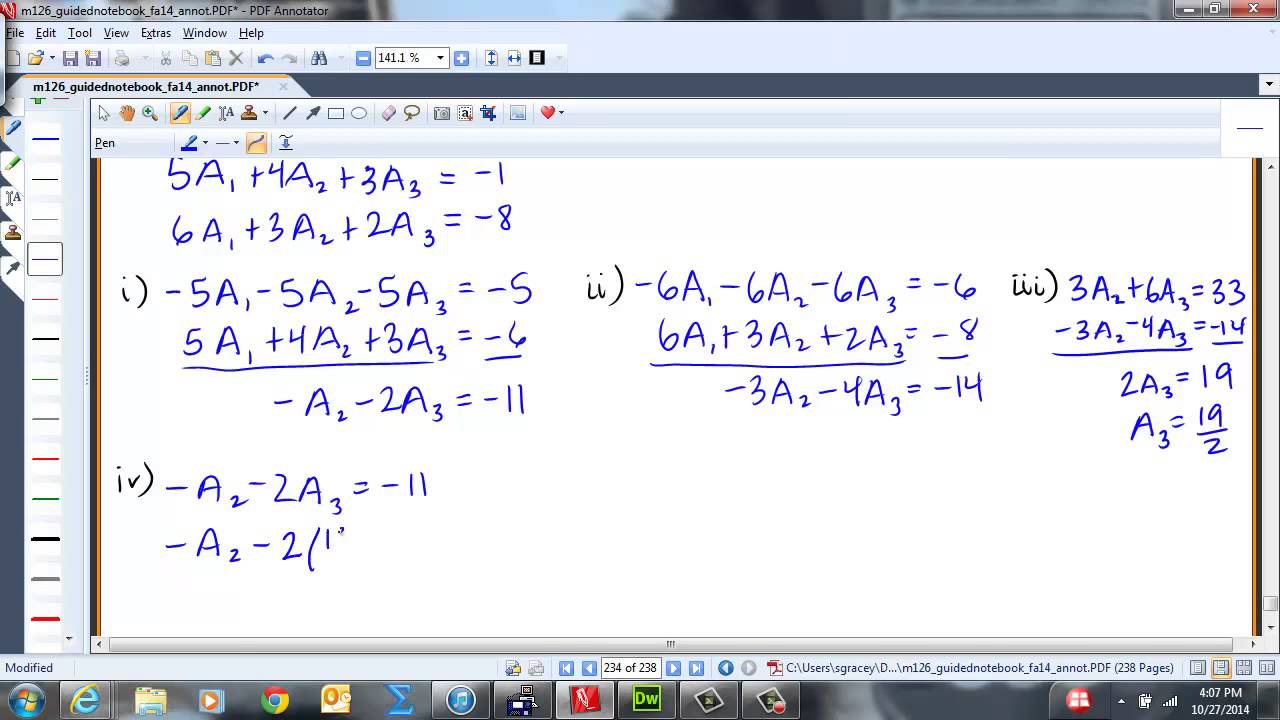The image size is (1280, 720).
Task: Open Dreamweaver from the taskbar
Action: point(646,700)
